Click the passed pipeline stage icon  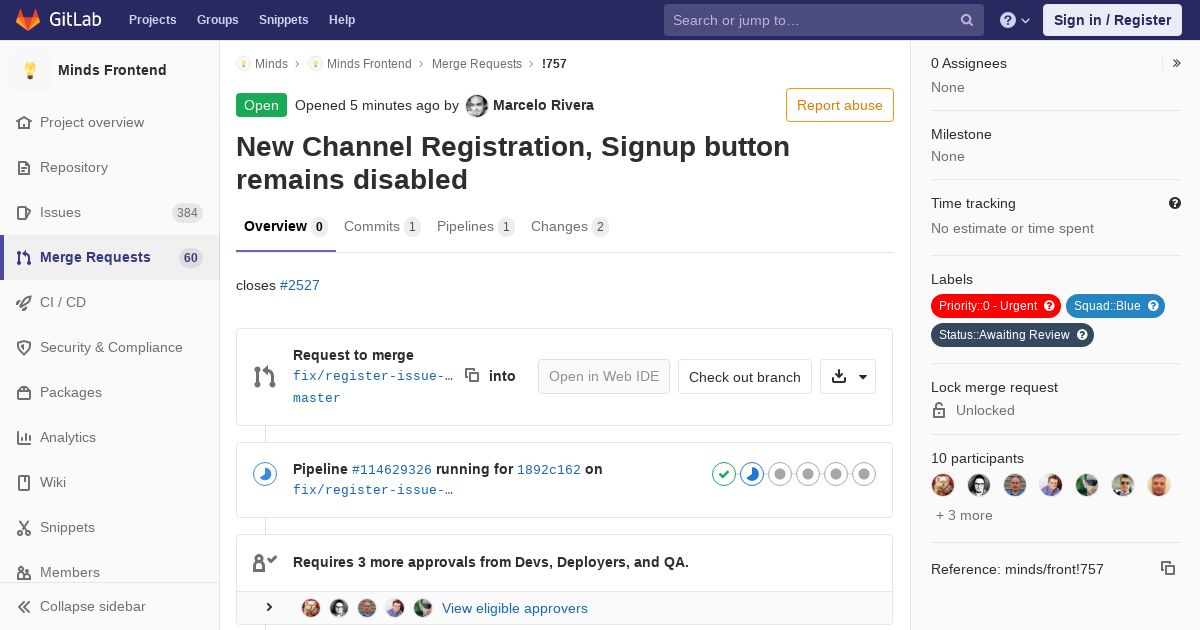pyautogui.click(x=724, y=474)
